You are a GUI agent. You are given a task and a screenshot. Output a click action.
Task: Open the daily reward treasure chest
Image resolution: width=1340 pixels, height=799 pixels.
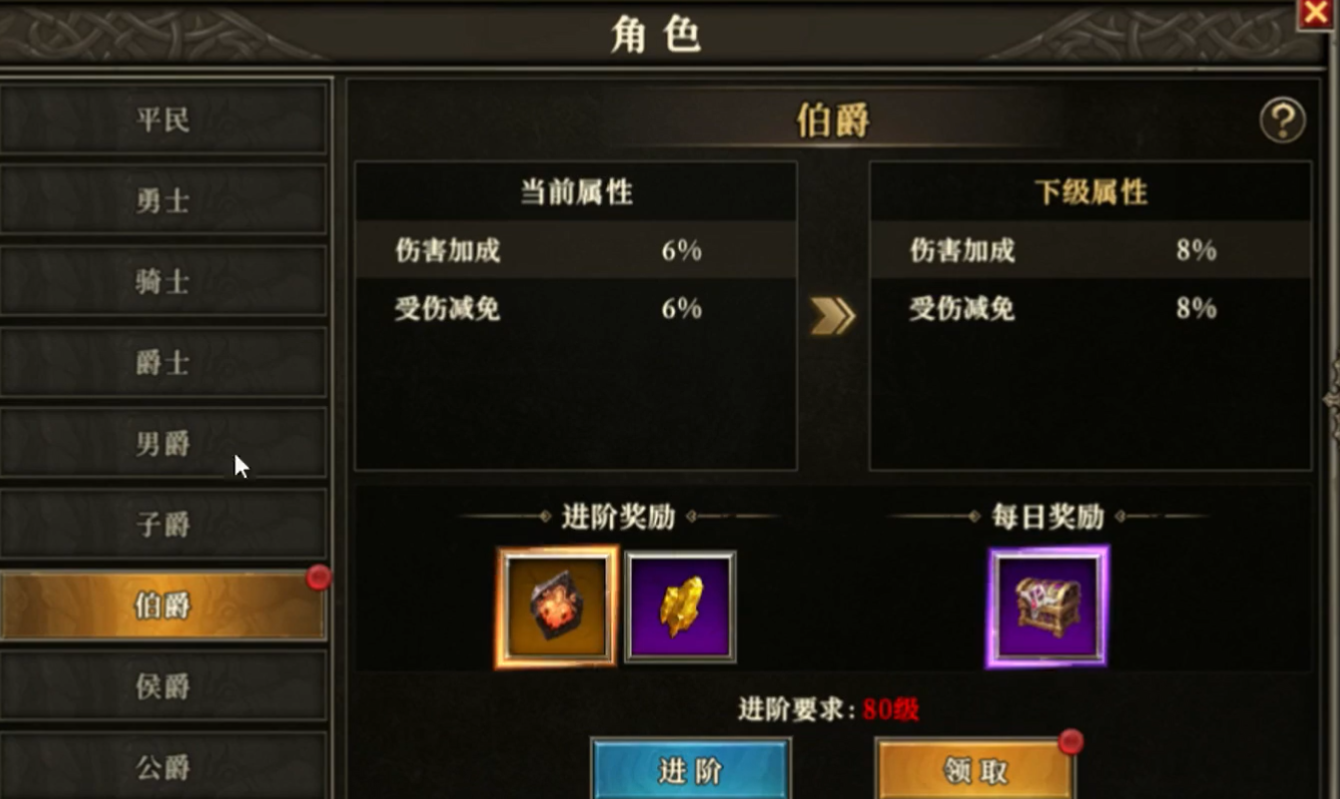pyautogui.click(x=1047, y=606)
